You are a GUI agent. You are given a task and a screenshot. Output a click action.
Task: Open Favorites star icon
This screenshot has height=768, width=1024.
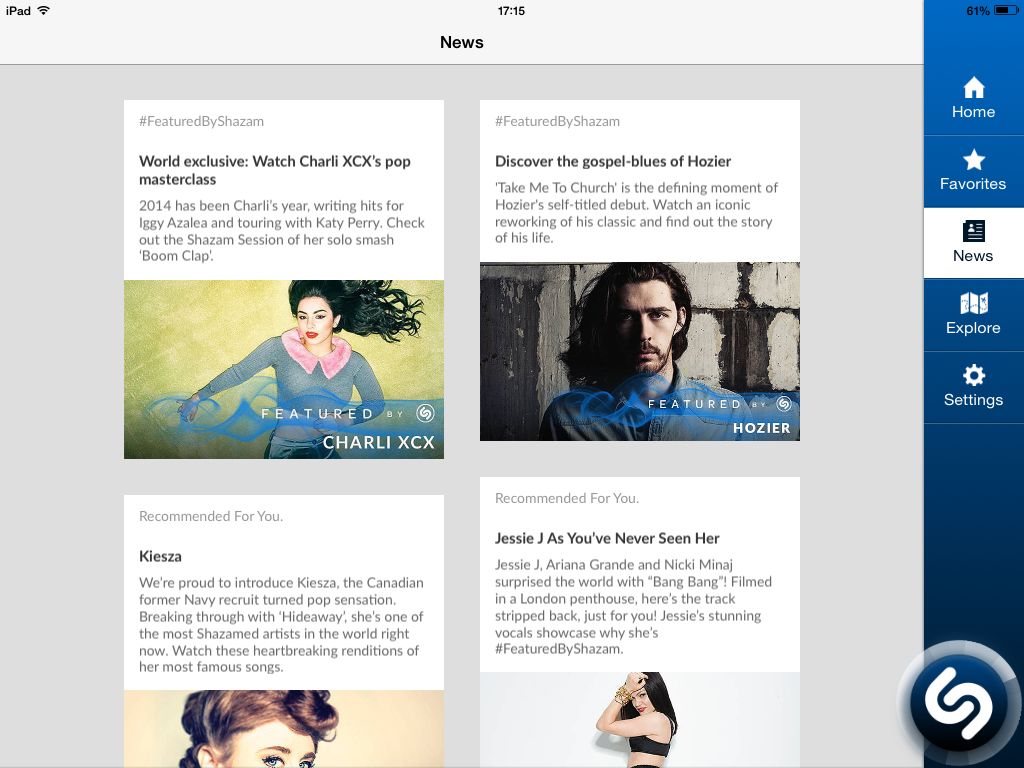point(974,160)
